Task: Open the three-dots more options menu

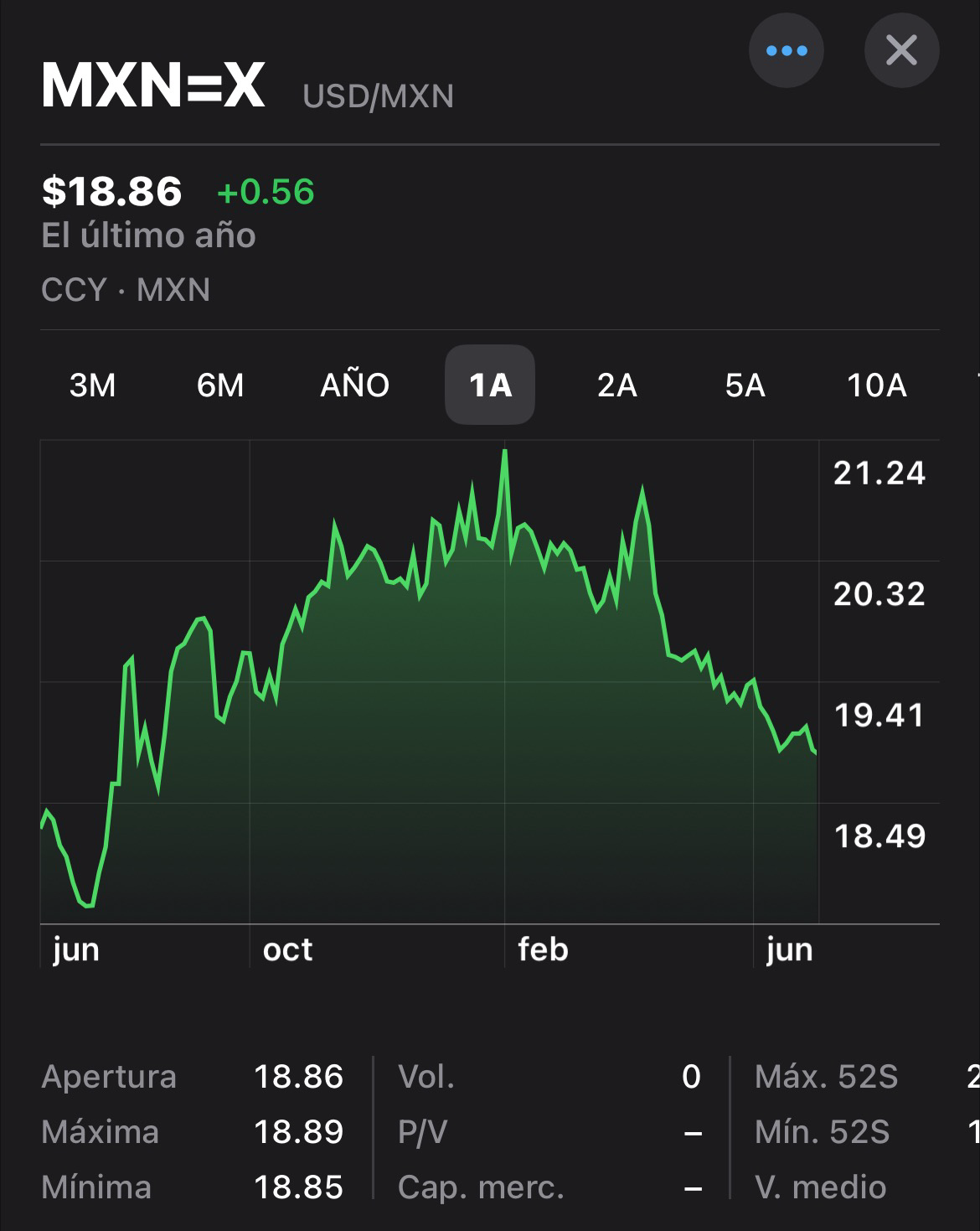Action: tap(786, 50)
